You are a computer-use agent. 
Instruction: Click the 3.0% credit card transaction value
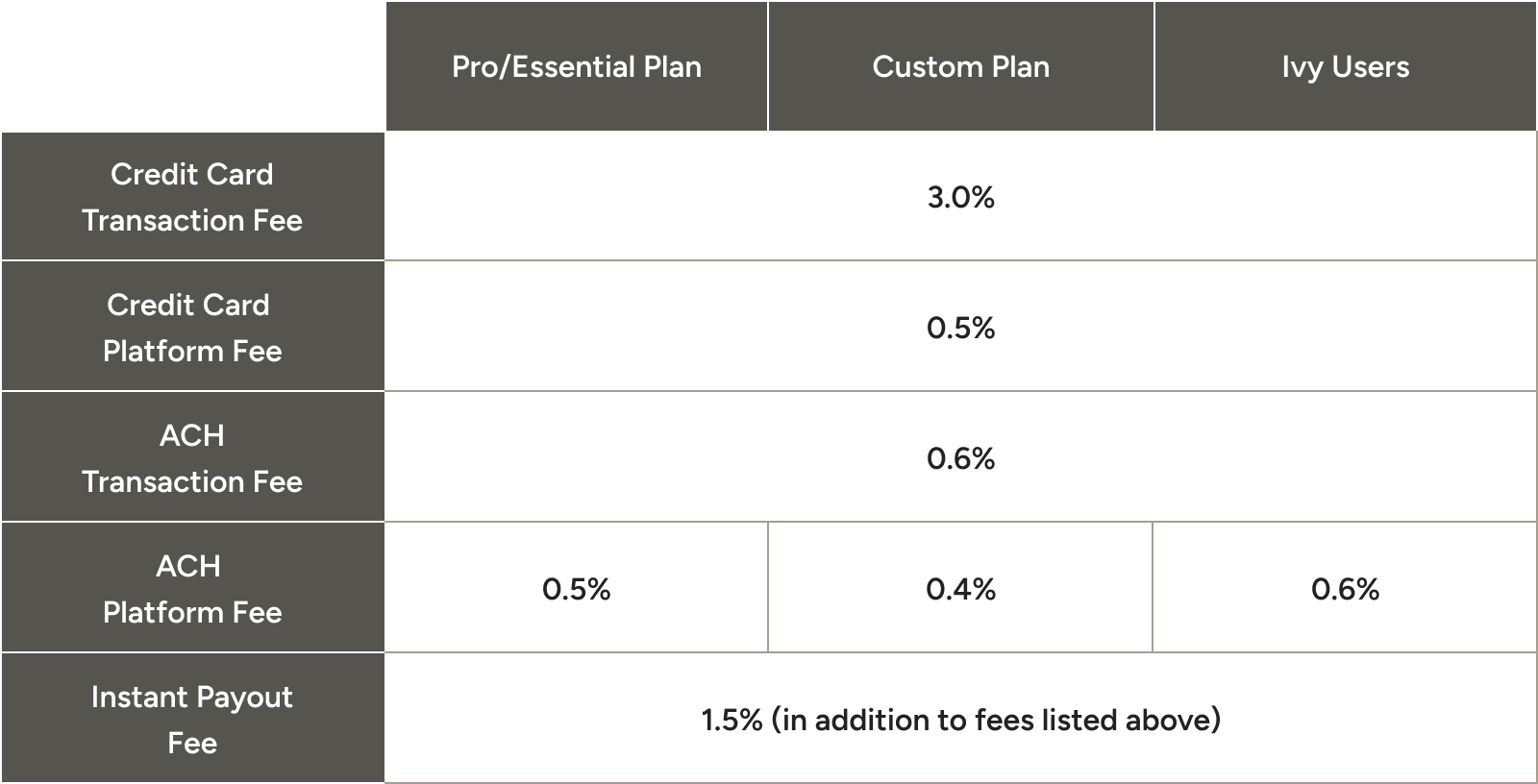[x=960, y=197]
